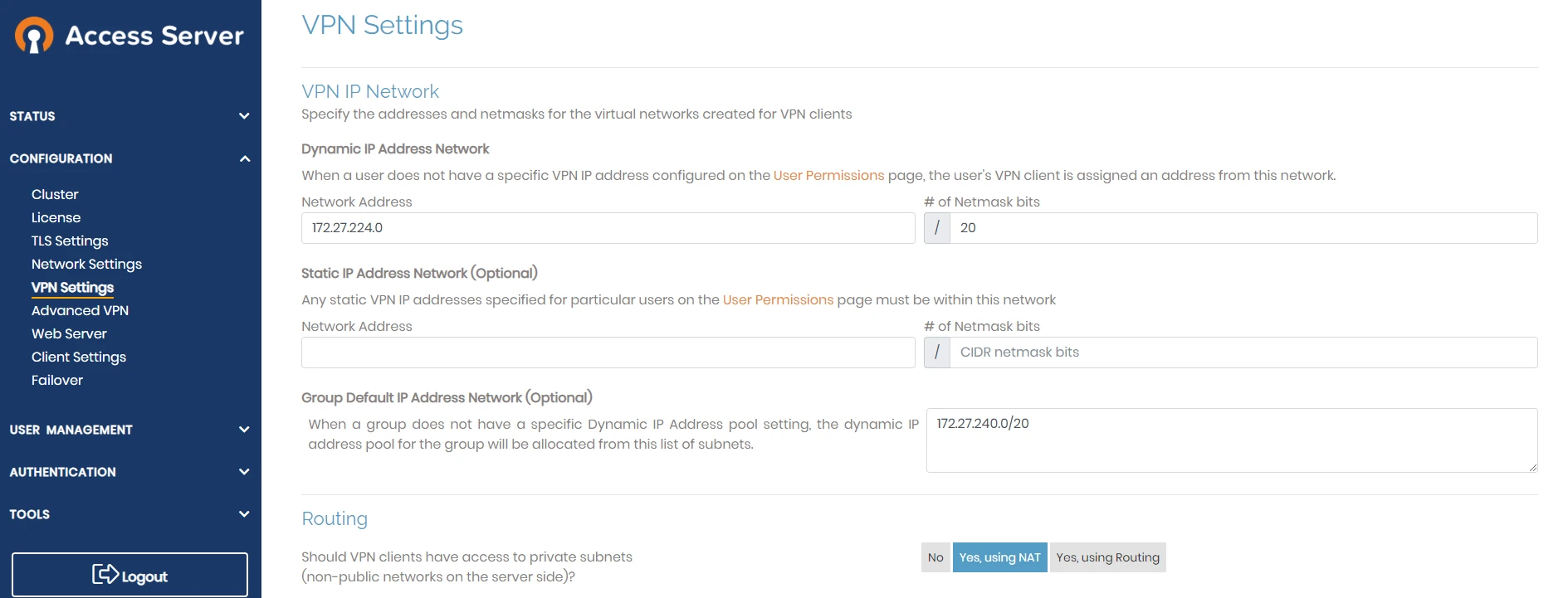Viewport: 1568px width, 598px height.
Task: Open the Client Settings page
Action: point(78,357)
